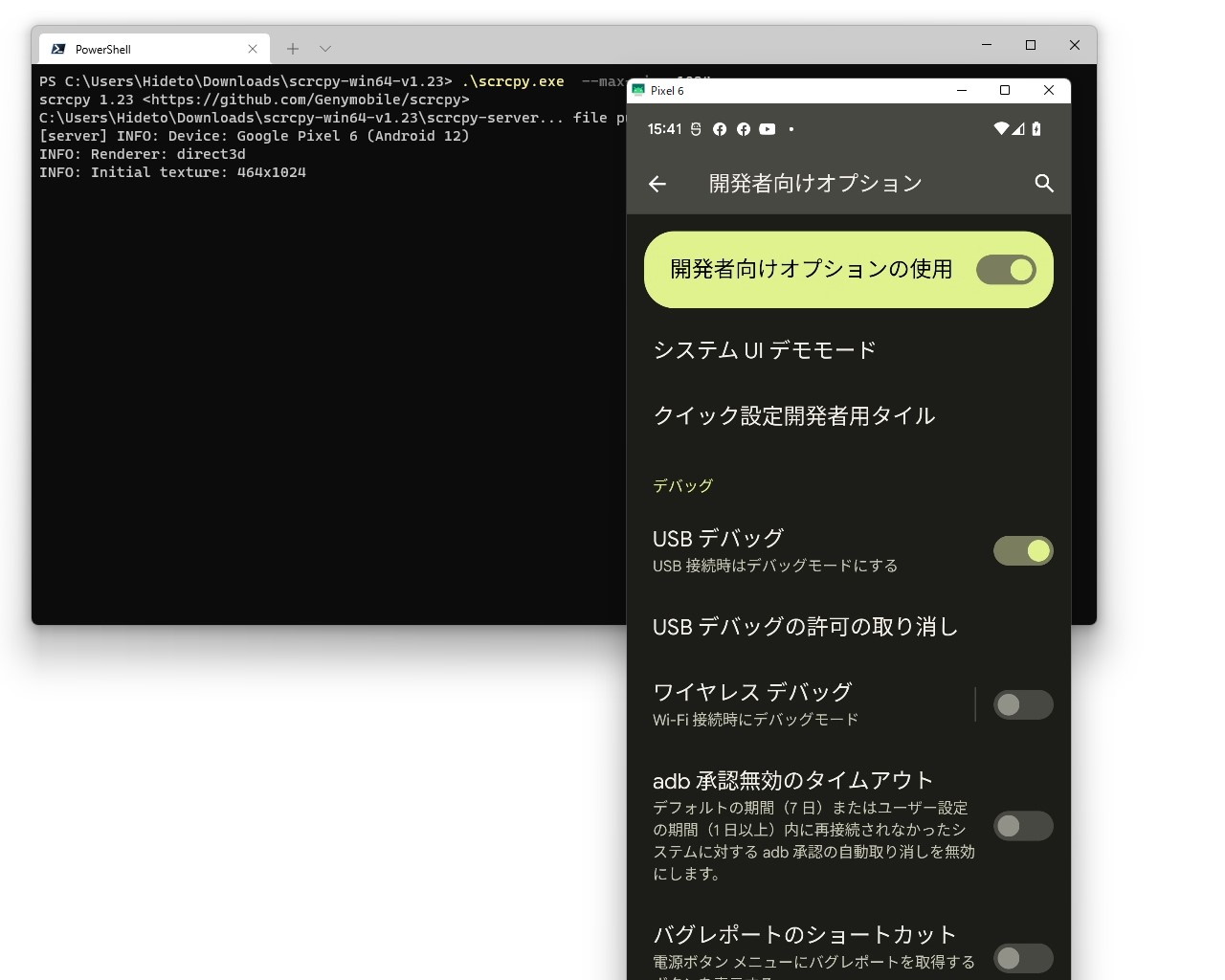The height and width of the screenshot is (980, 1225).
Task: Enable the ワイヤレス デバッグ toggle
Action: (x=1023, y=704)
